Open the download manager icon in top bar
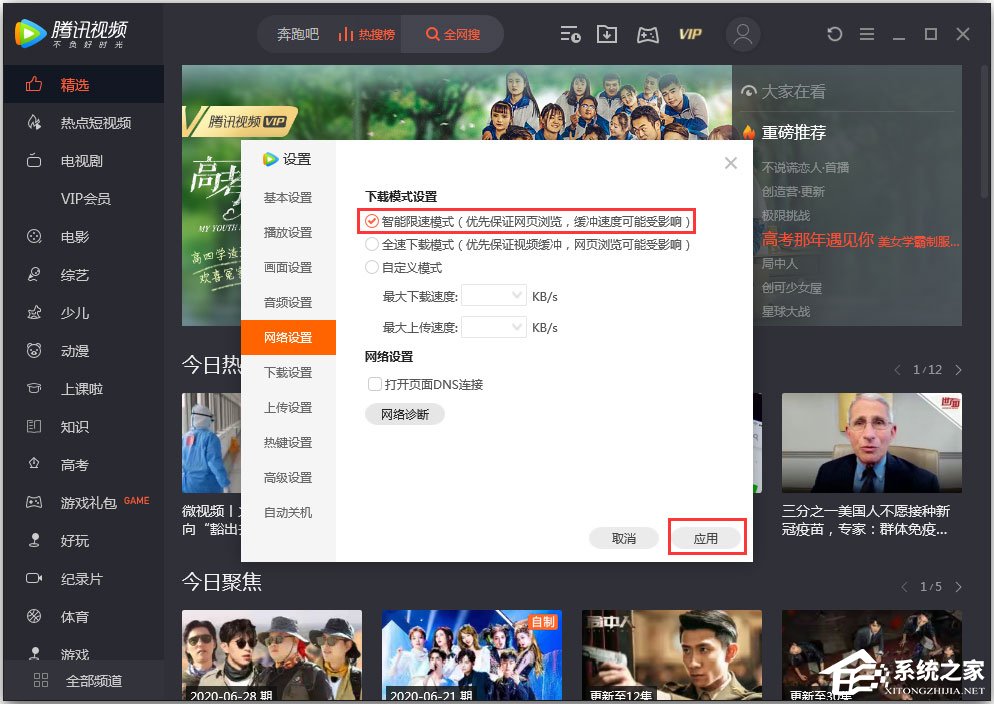This screenshot has height=704, width=994. (607, 33)
